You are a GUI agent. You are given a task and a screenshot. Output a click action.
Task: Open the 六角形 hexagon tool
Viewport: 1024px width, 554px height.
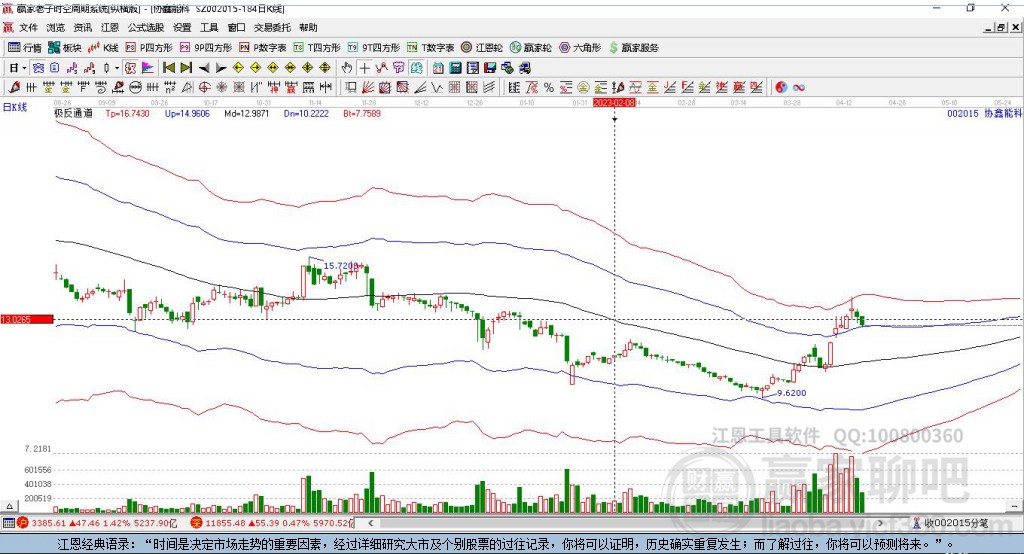580,48
